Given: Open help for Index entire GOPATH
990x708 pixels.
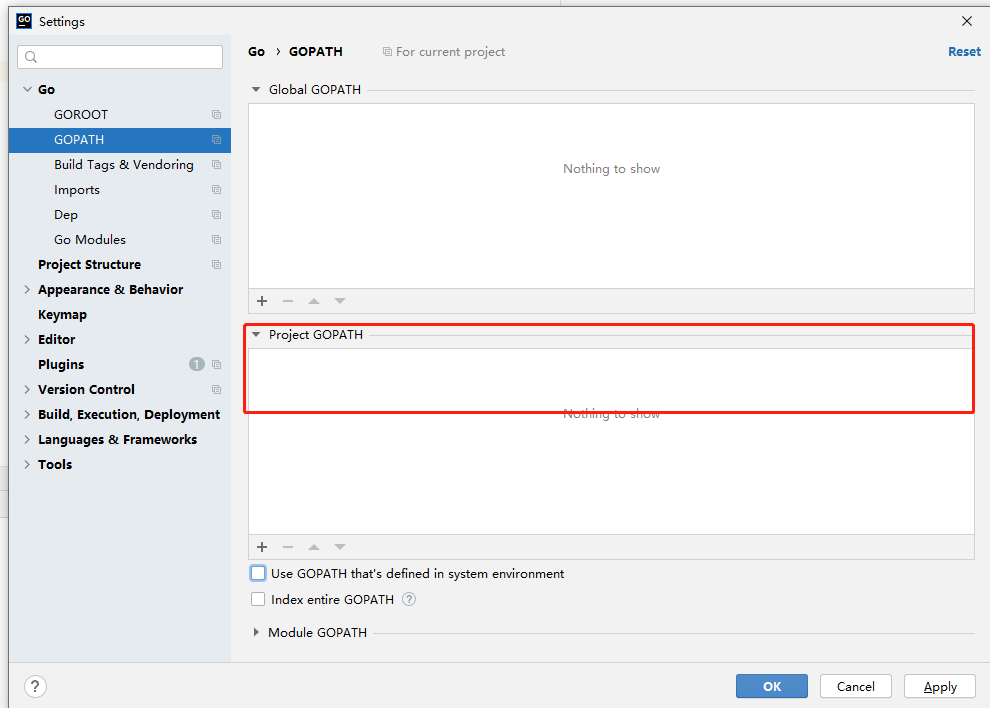Looking at the screenshot, I should 409,599.
